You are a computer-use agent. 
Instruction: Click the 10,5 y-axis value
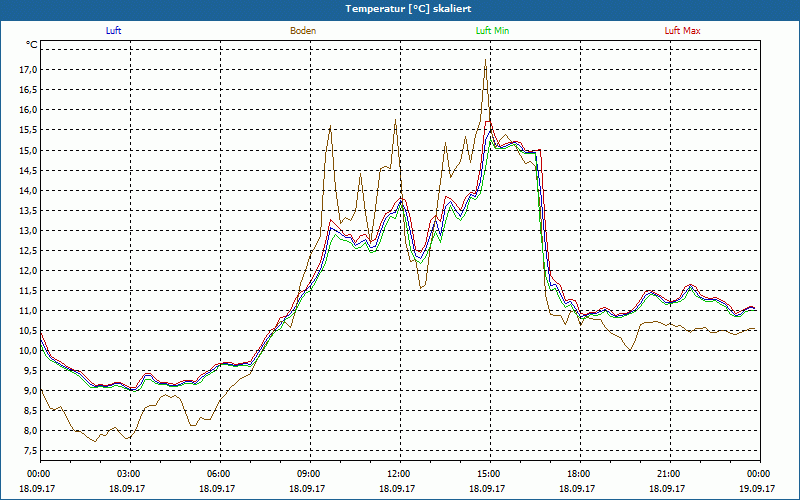point(28,331)
